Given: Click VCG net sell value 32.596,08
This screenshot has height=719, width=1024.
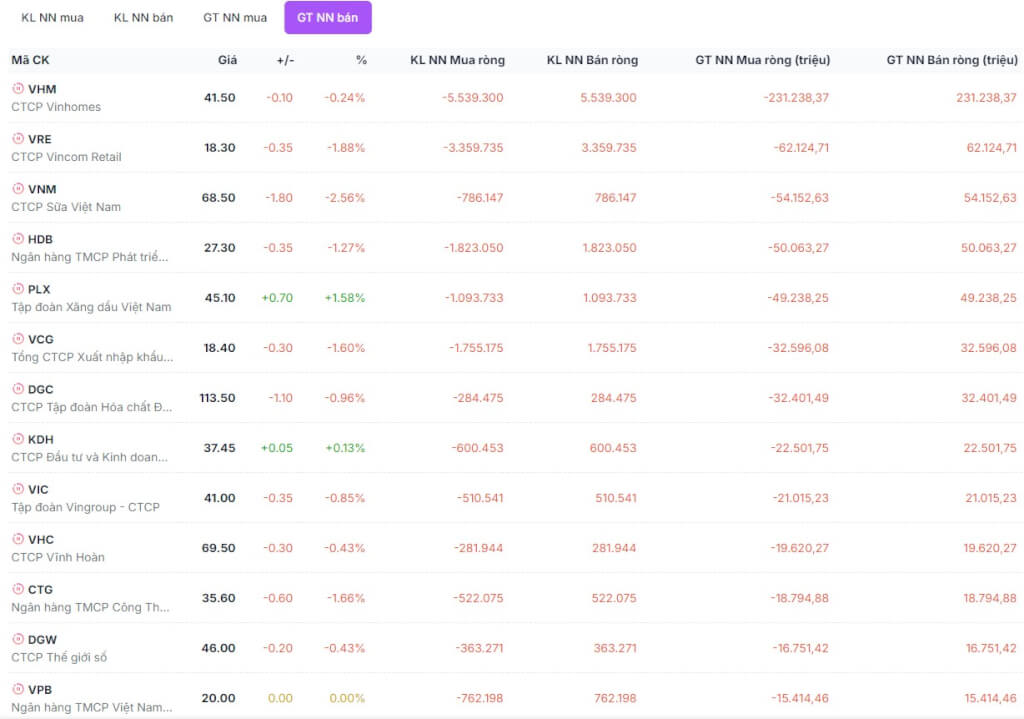Looking at the screenshot, I should click(988, 348).
